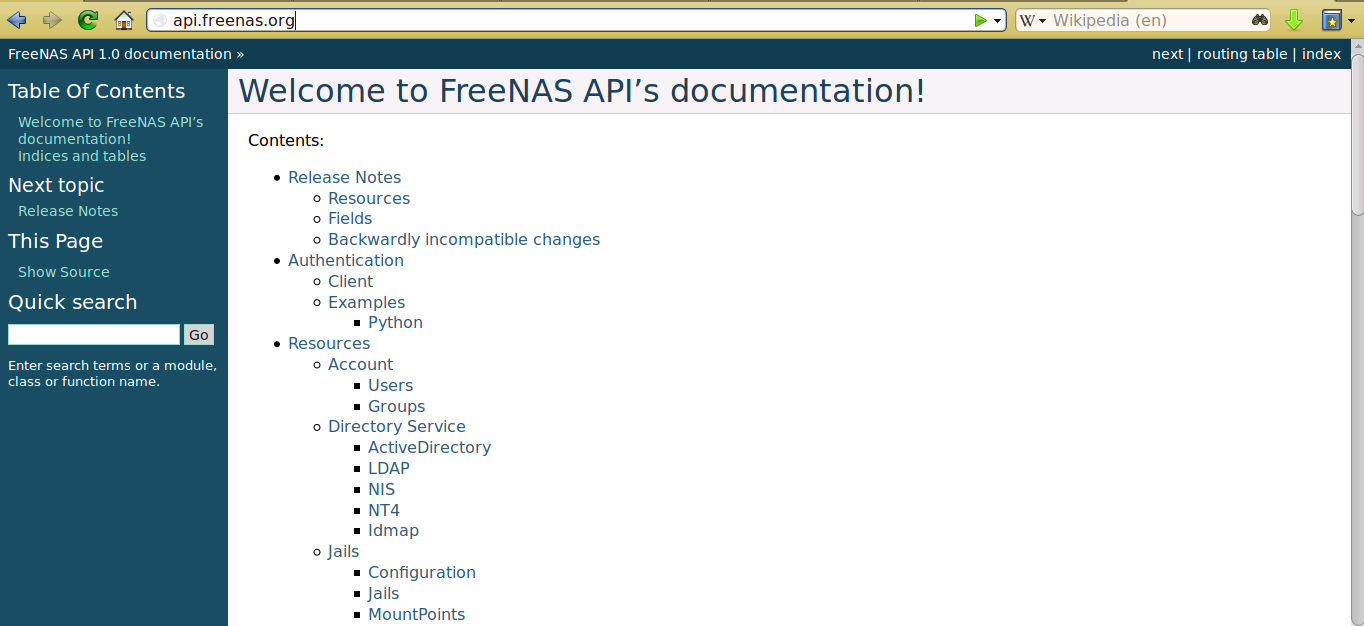This screenshot has height=626, width=1364.
Task: Open bookmarks with the book icon
Action: 1330,19
